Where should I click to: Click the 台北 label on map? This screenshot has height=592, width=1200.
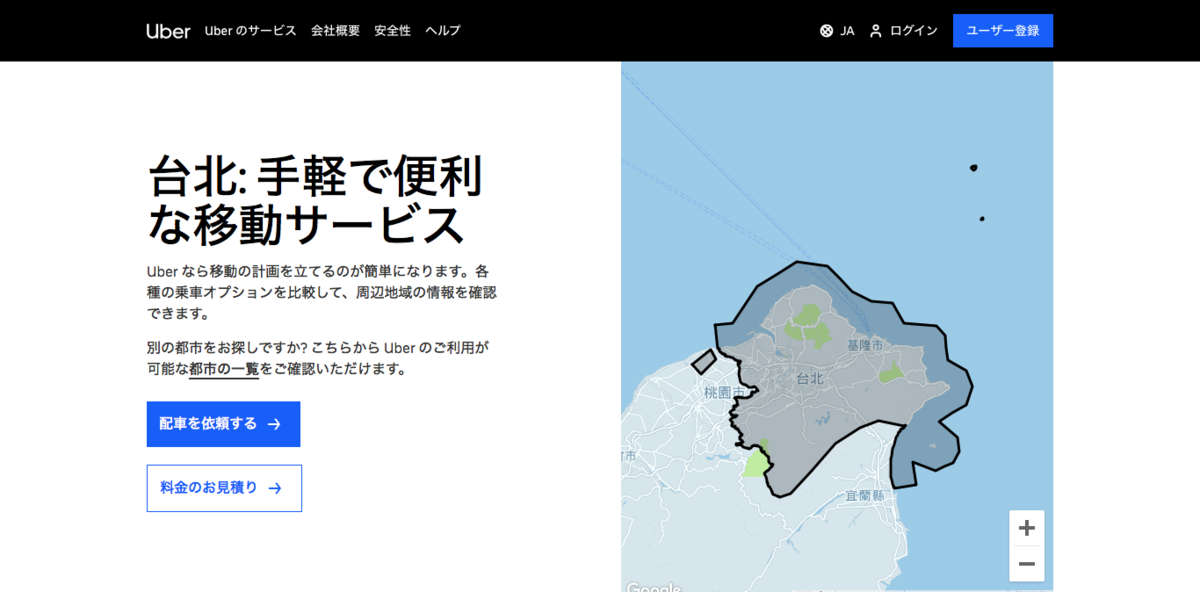pyautogui.click(x=810, y=379)
